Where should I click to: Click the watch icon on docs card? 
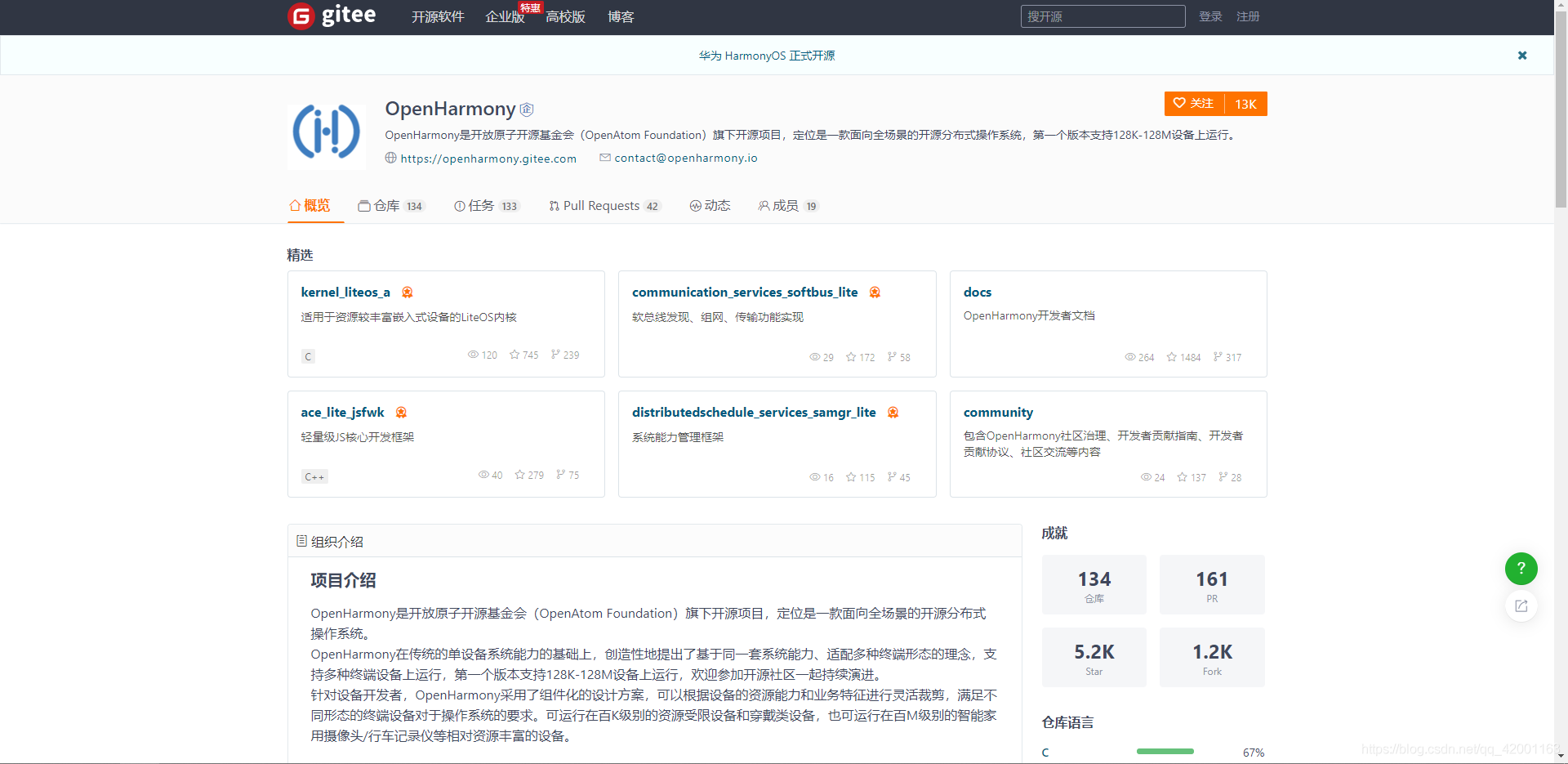click(x=1130, y=357)
